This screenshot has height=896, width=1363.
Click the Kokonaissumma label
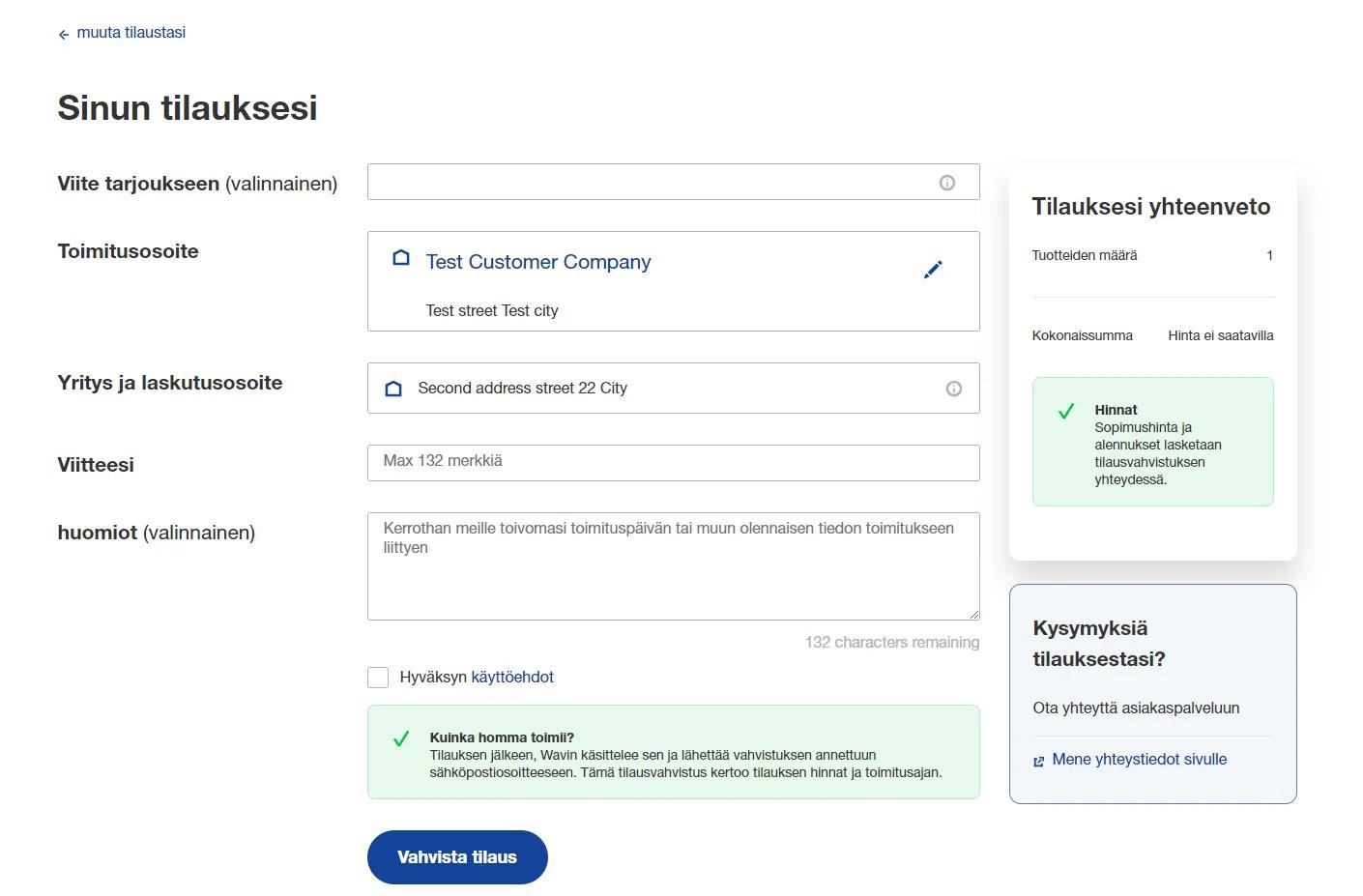(1082, 335)
